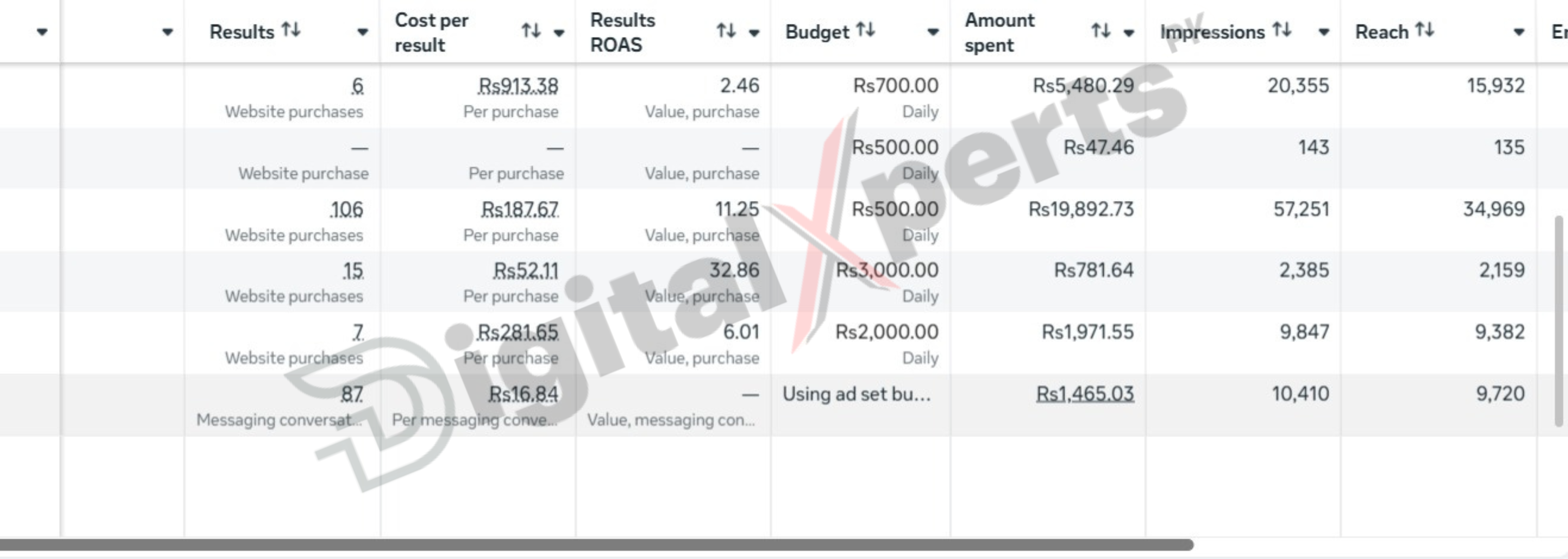Screen dimensions: 1568x559
Task: Select the Rs3,000.00 daily budget cell
Action: (x=860, y=282)
